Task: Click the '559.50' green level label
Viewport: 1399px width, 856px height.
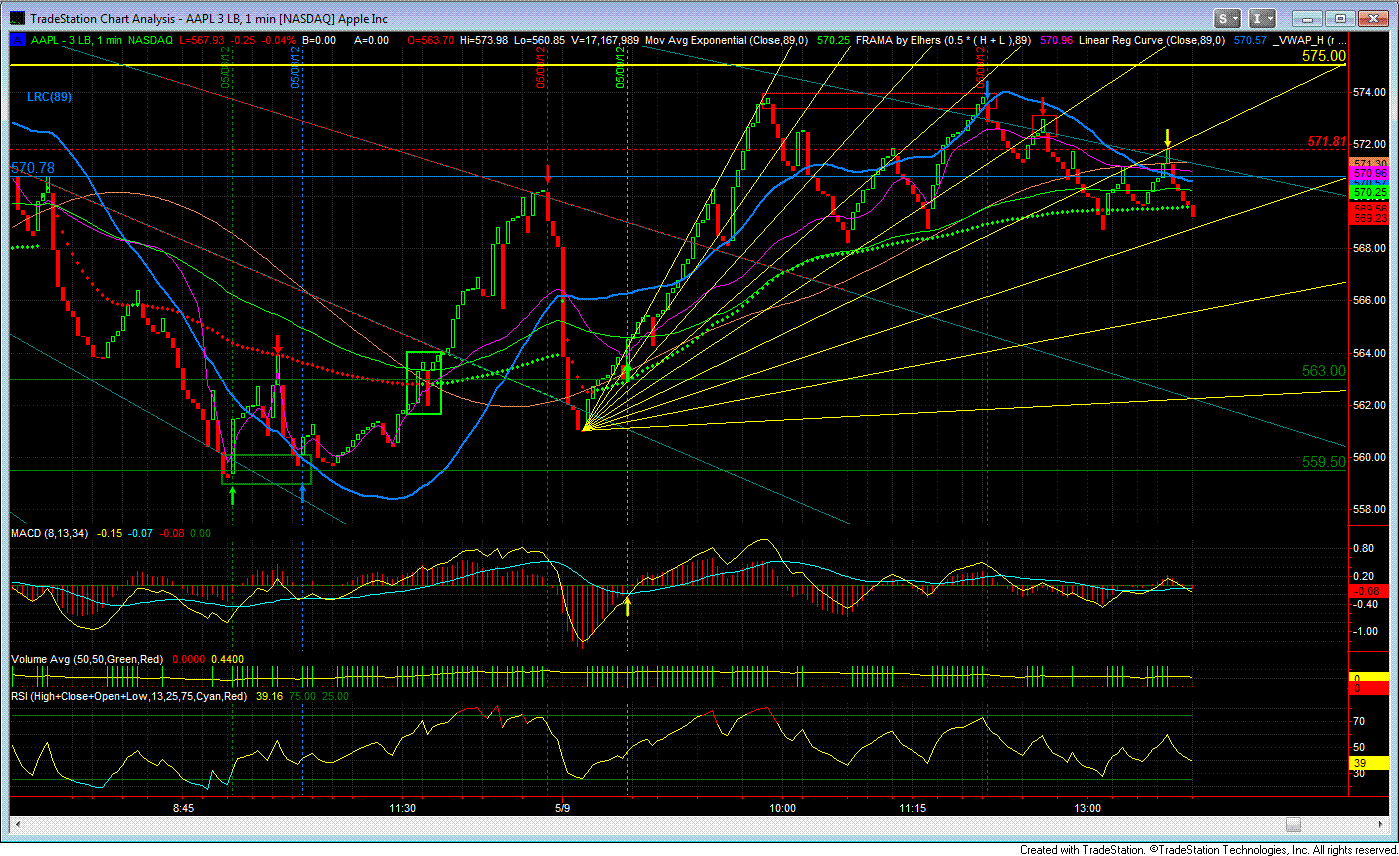Action: 1323,462
